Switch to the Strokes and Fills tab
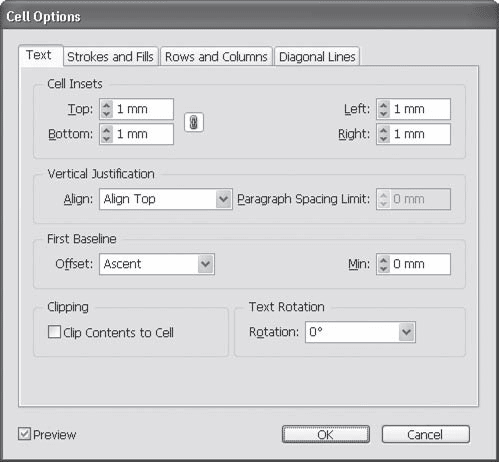 (x=110, y=57)
